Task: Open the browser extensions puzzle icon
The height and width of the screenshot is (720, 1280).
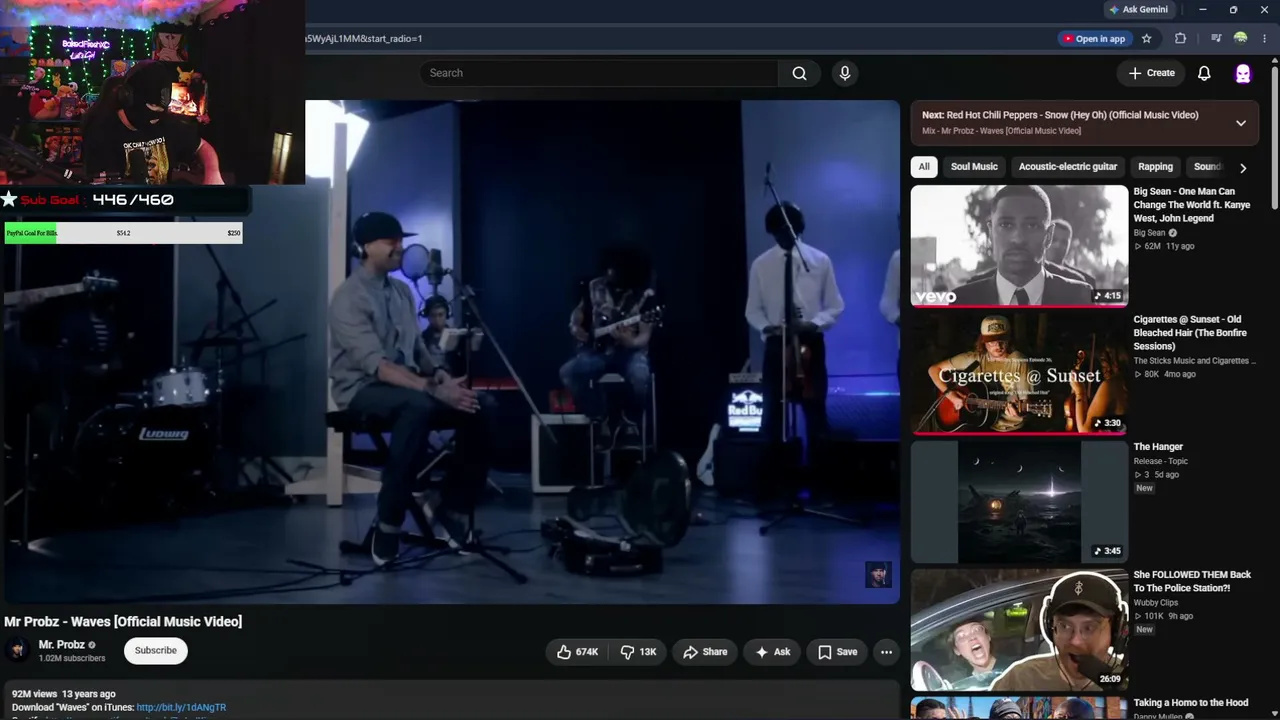Action: coord(1180,39)
